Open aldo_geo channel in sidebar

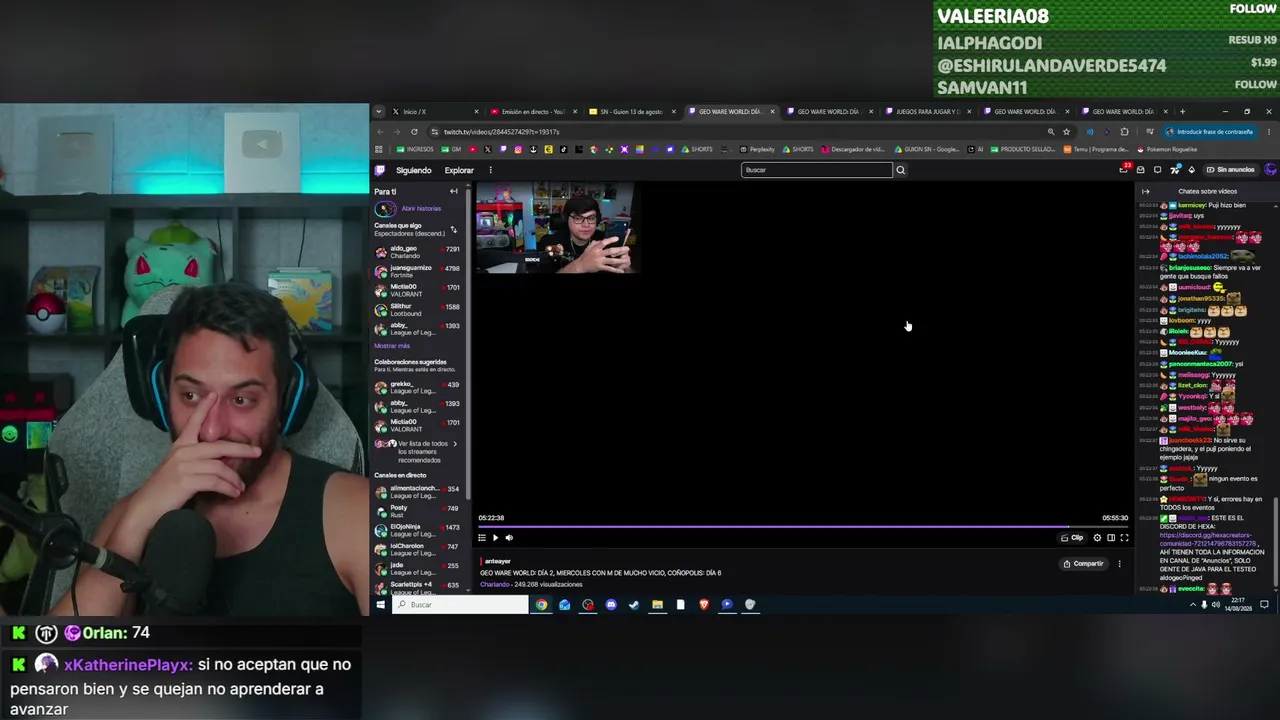coord(418,252)
